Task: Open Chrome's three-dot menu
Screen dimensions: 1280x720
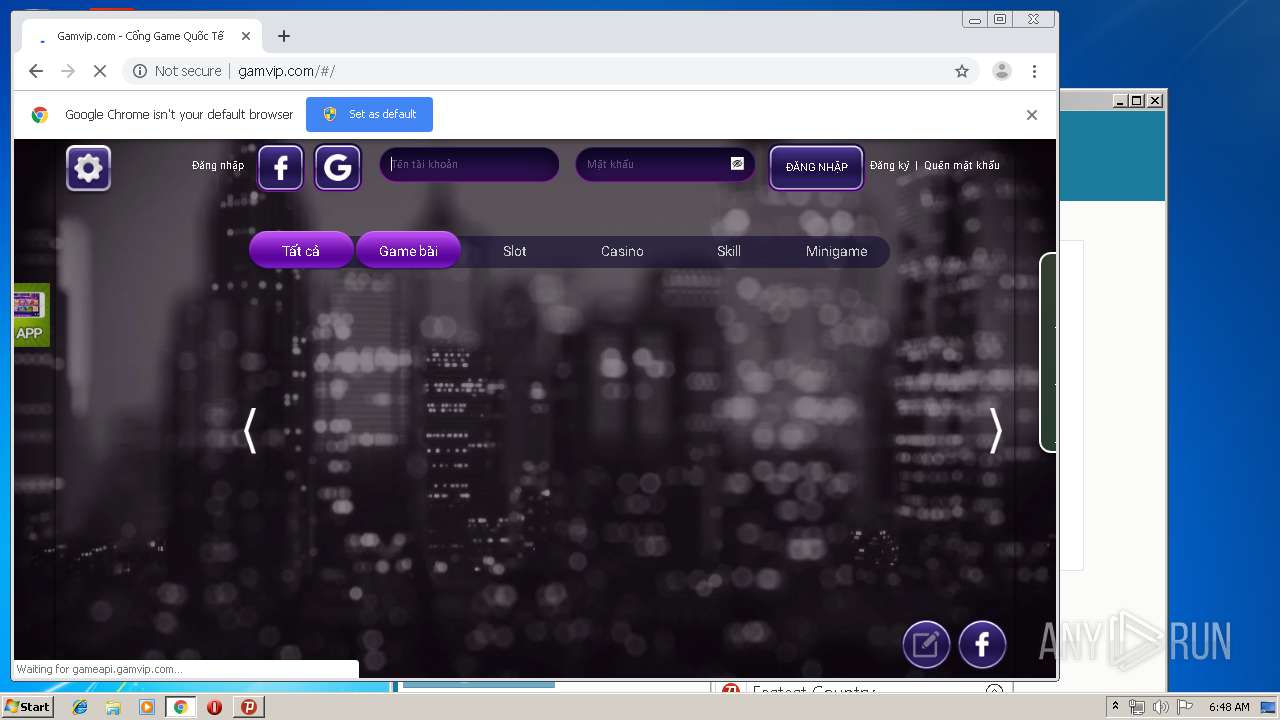Action: coord(1034,71)
